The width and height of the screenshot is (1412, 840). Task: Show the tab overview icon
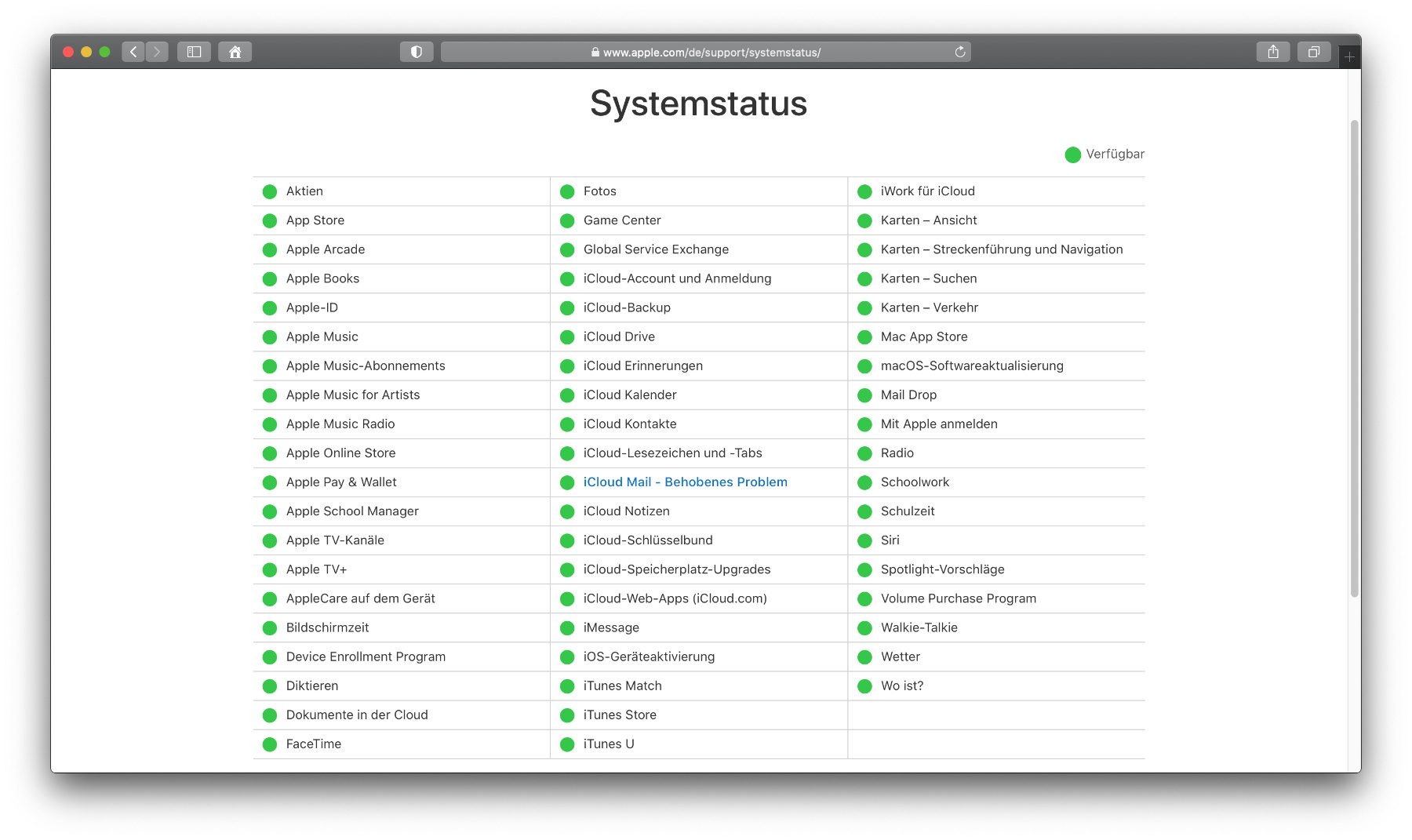(x=1313, y=52)
